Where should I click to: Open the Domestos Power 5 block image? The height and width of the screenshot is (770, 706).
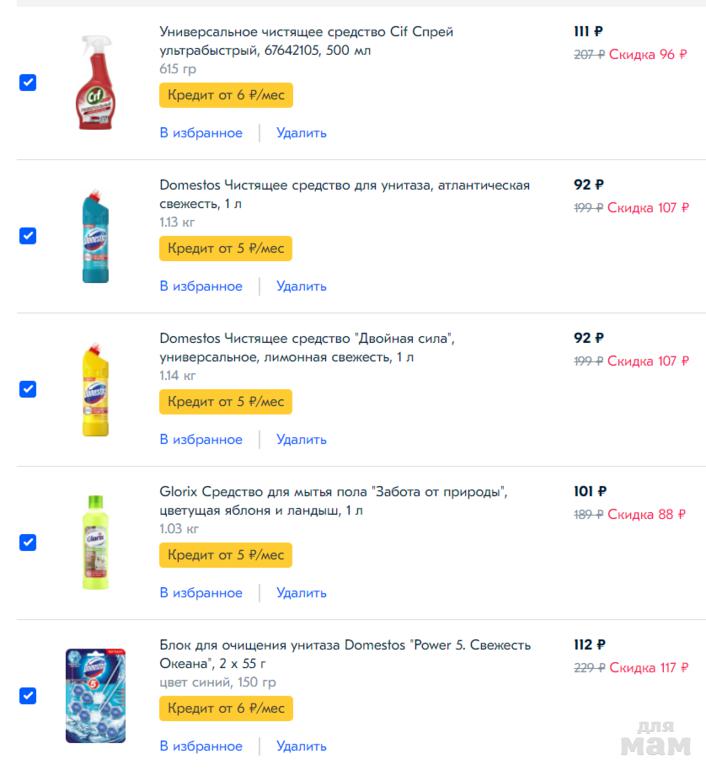tap(95, 696)
